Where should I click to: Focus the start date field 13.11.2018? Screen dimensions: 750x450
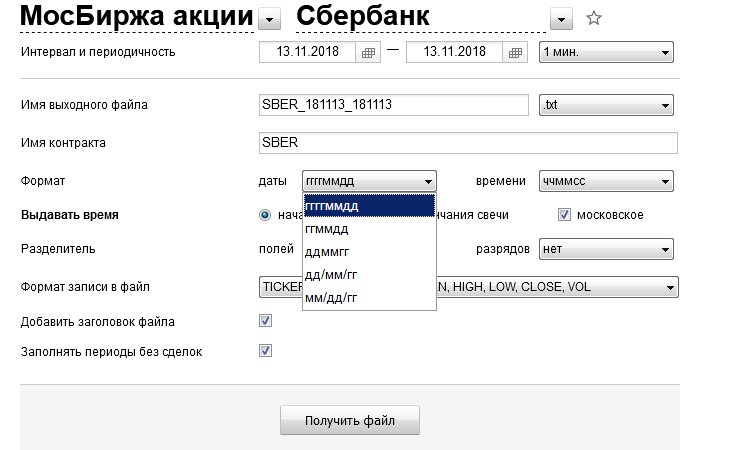308,52
